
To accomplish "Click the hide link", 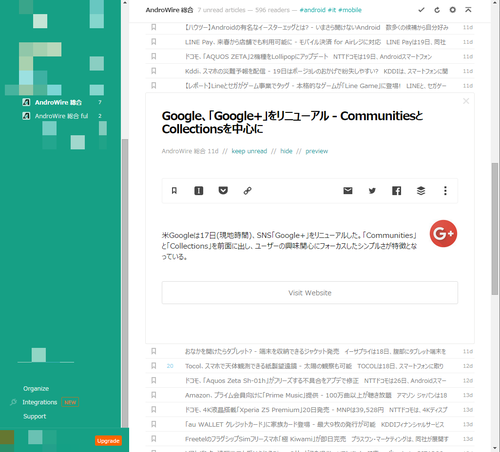I will click(286, 151).
